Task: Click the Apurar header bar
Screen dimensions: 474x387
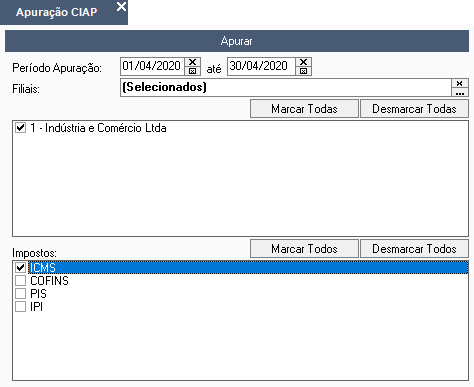Action: [x=237, y=41]
